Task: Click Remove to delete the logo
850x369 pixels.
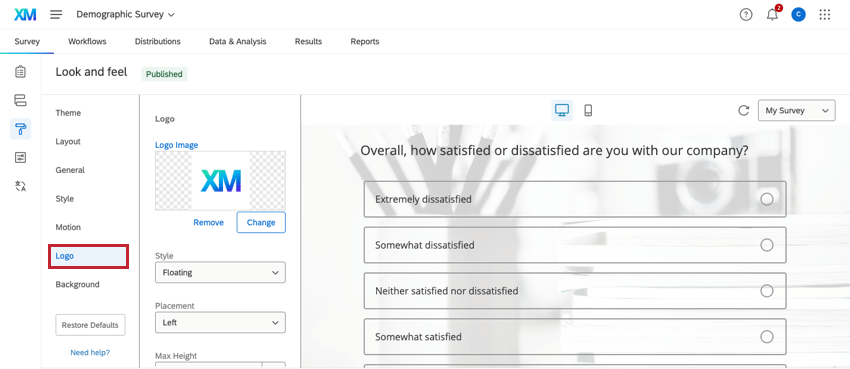Action: click(x=209, y=222)
